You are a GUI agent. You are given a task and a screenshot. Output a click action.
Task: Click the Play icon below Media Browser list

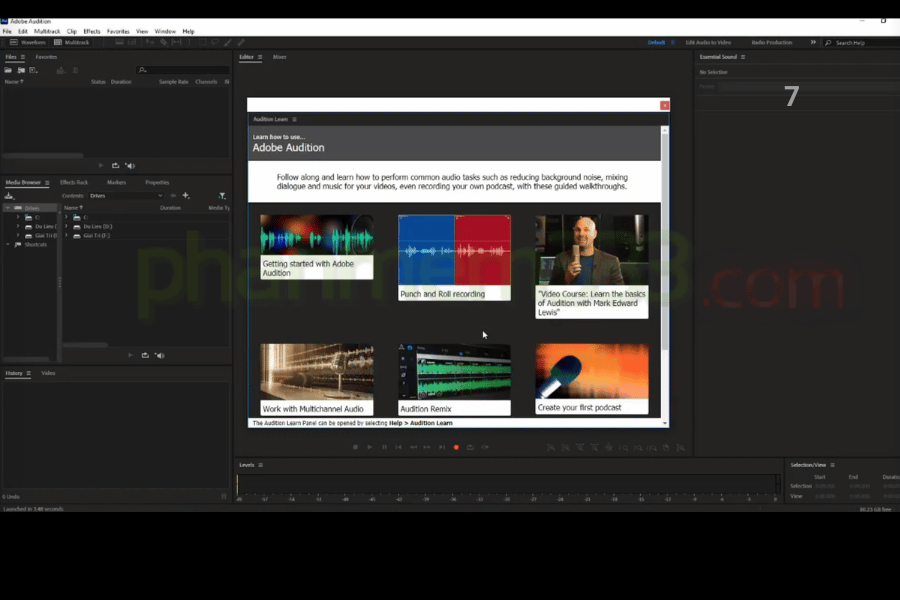(x=130, y=355)
